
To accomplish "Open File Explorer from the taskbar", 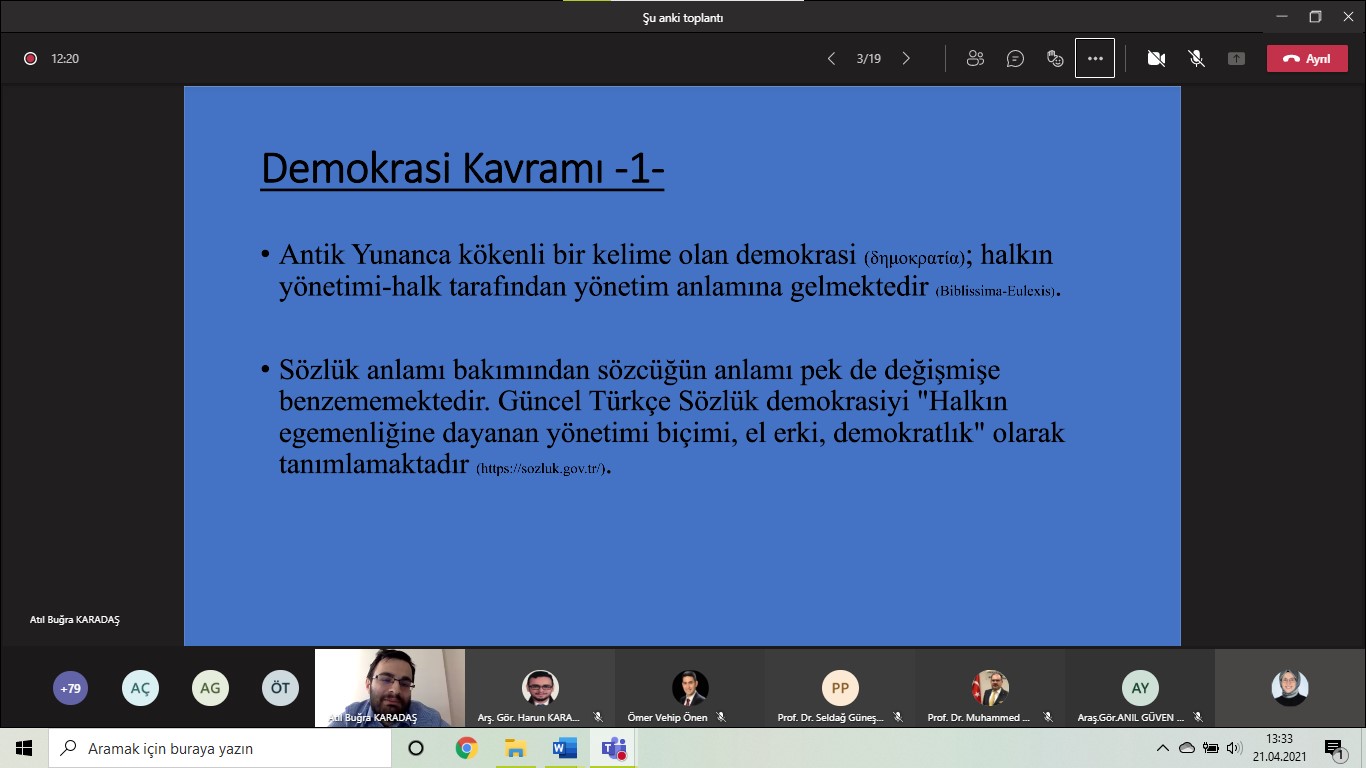I will pos(515,748).
